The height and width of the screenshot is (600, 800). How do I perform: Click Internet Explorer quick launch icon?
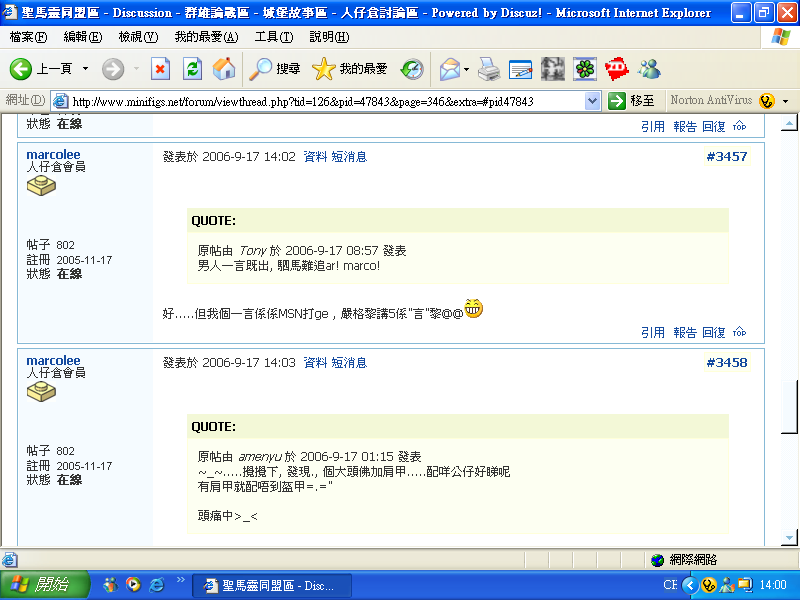(157, 585)
